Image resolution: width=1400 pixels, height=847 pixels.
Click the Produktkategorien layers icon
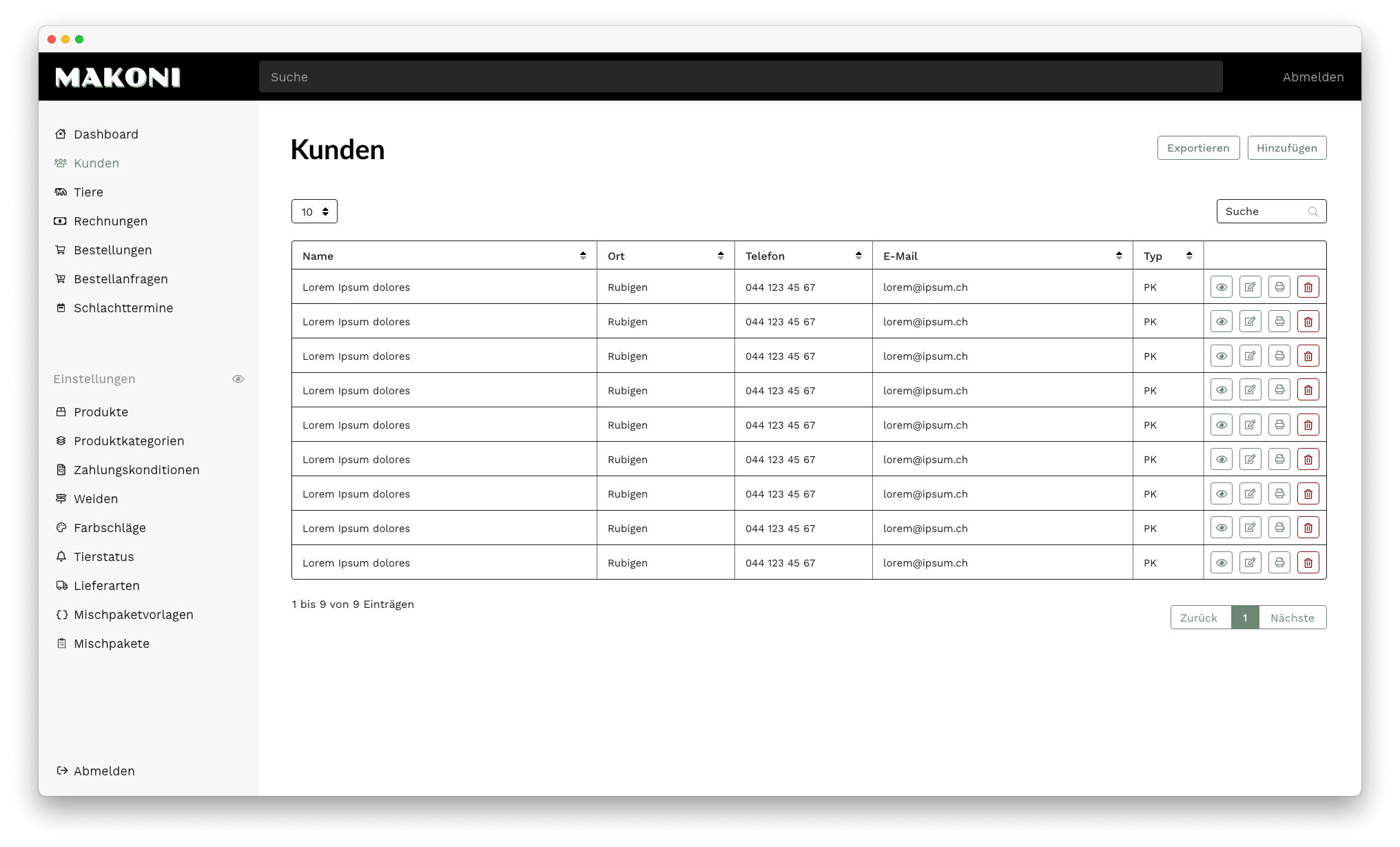61,440
